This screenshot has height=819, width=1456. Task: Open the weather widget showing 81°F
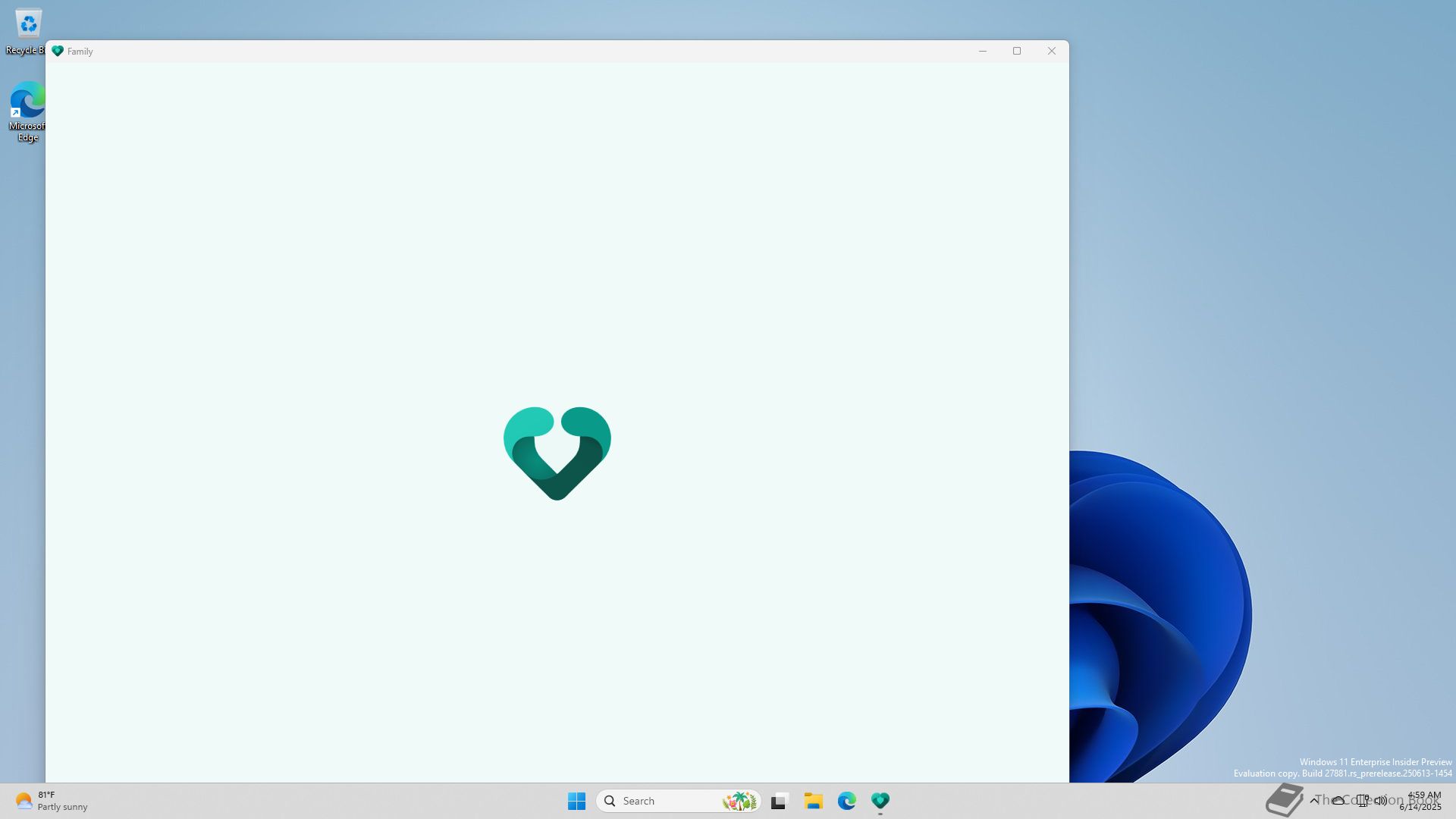point(52,801)
